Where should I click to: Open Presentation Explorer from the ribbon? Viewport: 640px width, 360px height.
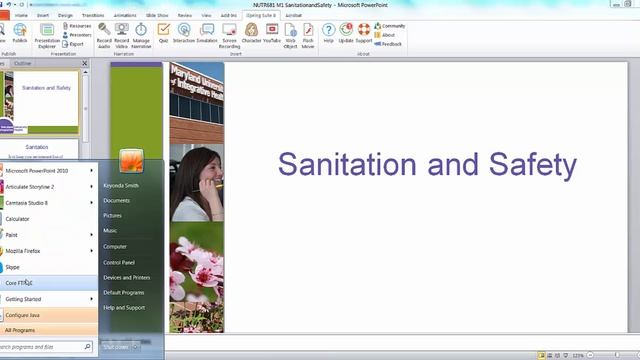pos(47,36)
